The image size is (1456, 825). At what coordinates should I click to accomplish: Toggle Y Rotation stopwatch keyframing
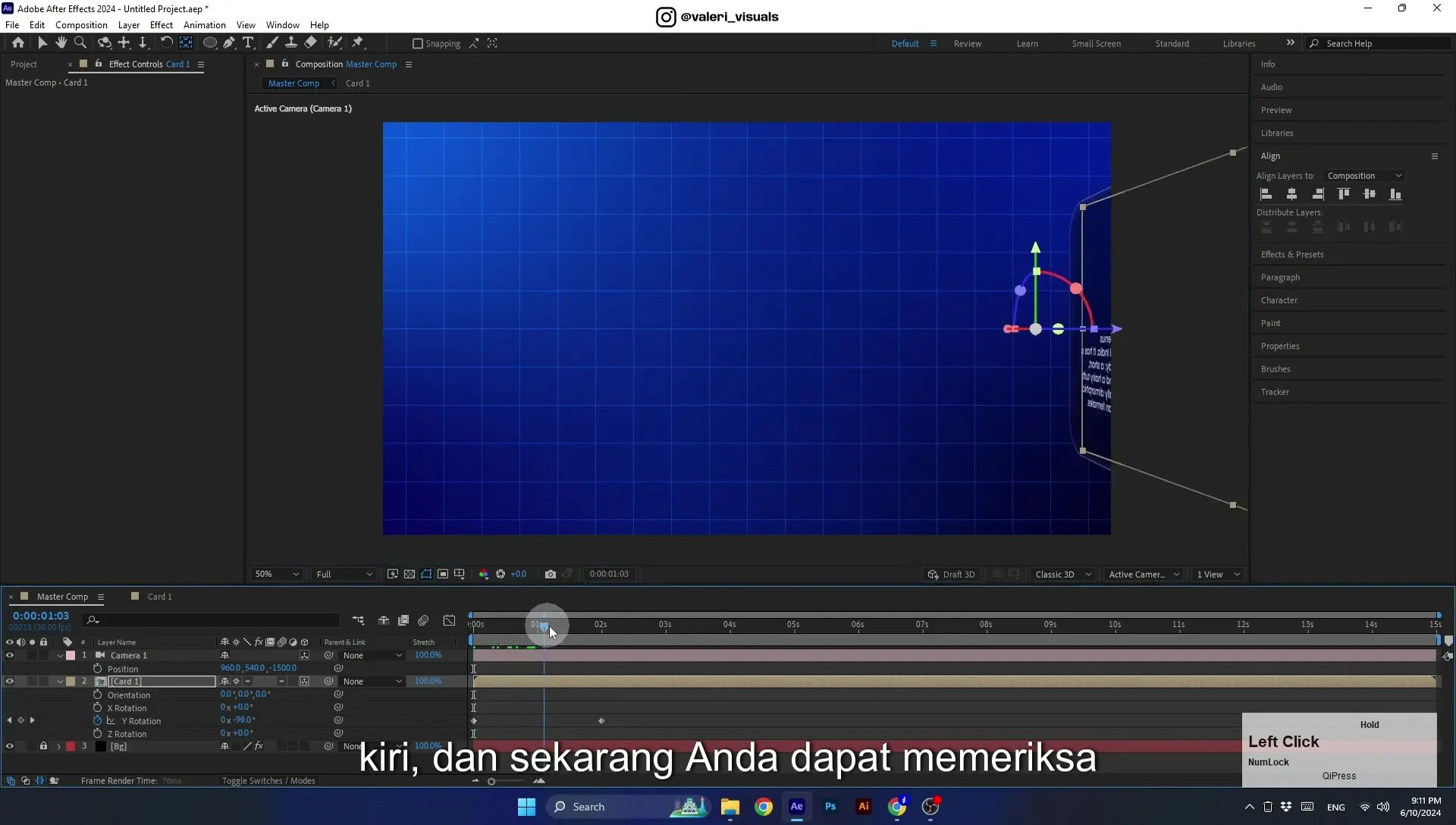pyautogui.click(x=97, y=720)
